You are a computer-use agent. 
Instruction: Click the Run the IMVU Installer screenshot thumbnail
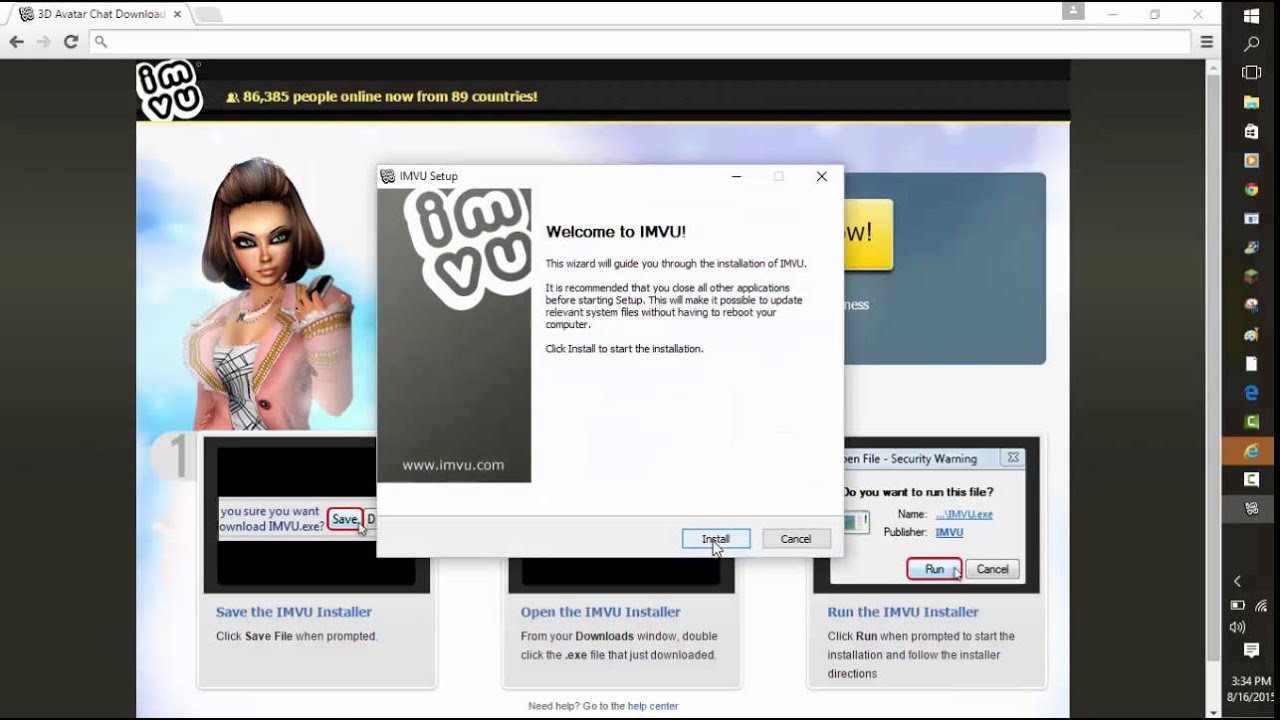(x=926, y=515)
